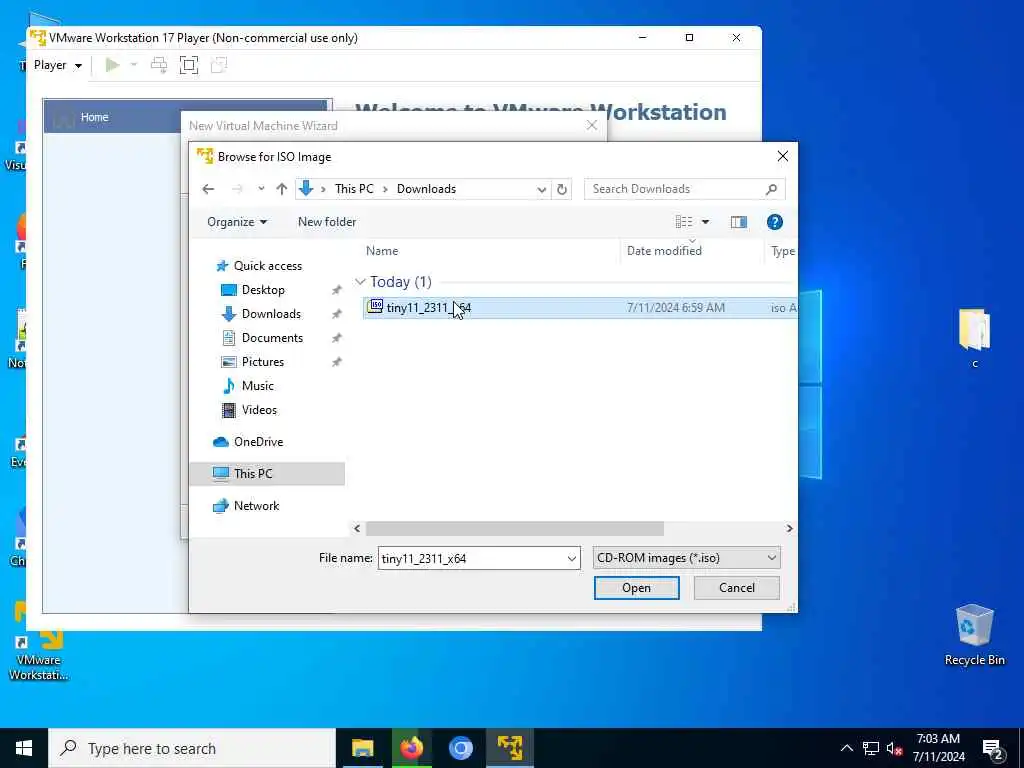This screenshot has width=1024, height=768.
Task: Open Documents in the navigation pane
Action: (272, 338)
